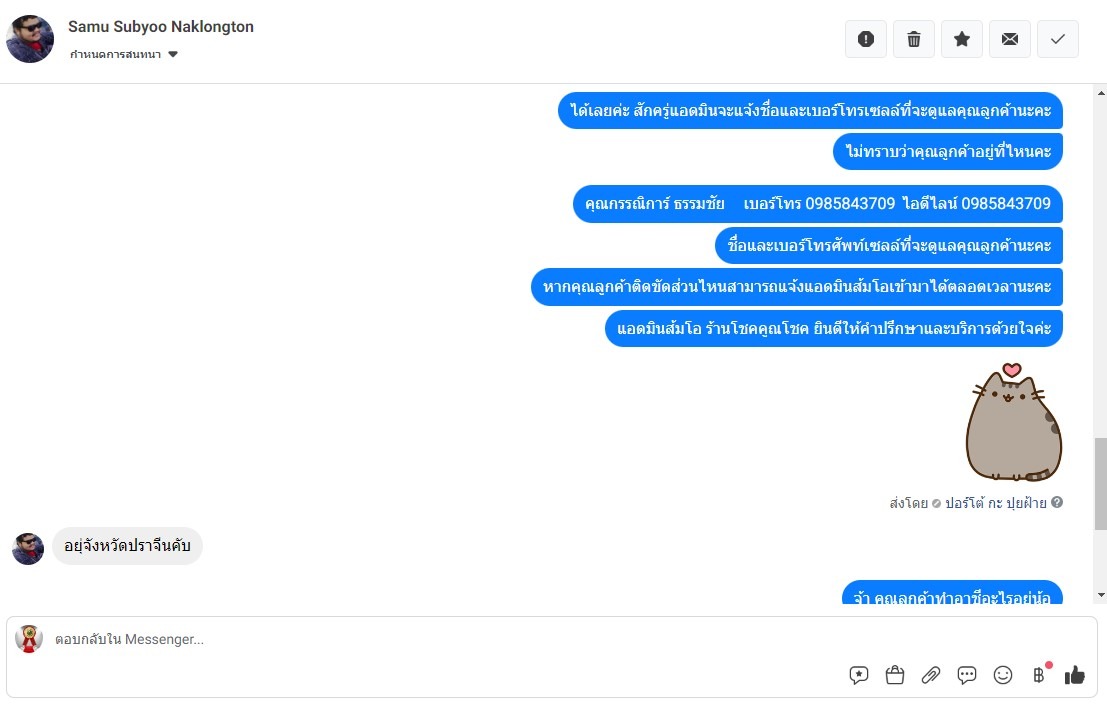Image resolution: width=1107 pixels, height=705 pixels.
Task: Open Samu Subyoo Naklongton profile name
Action: pyautogui.click(x=161, y=27)
